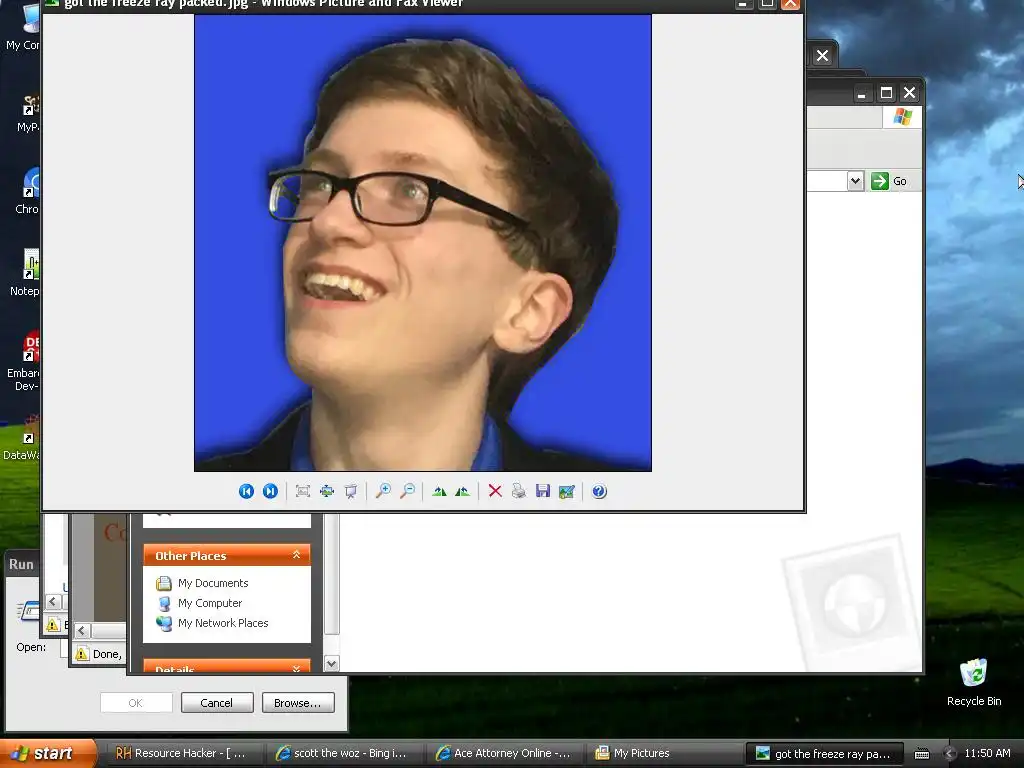1024x768 pixels.
Task: Click the Copy To floppy disk icon
Action: tap(543, 491)
